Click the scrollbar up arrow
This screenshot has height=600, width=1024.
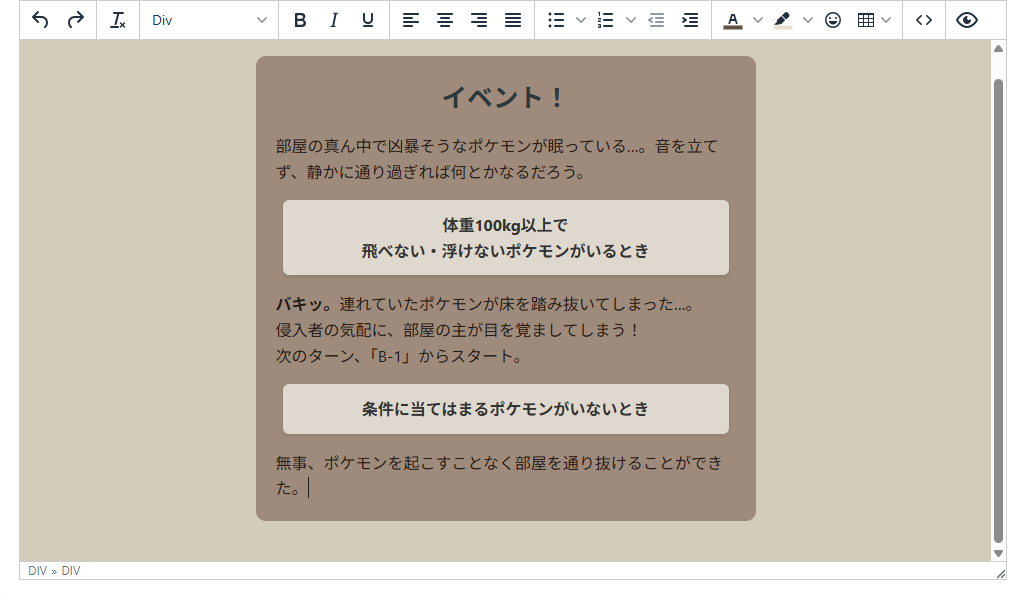(998, 48)
